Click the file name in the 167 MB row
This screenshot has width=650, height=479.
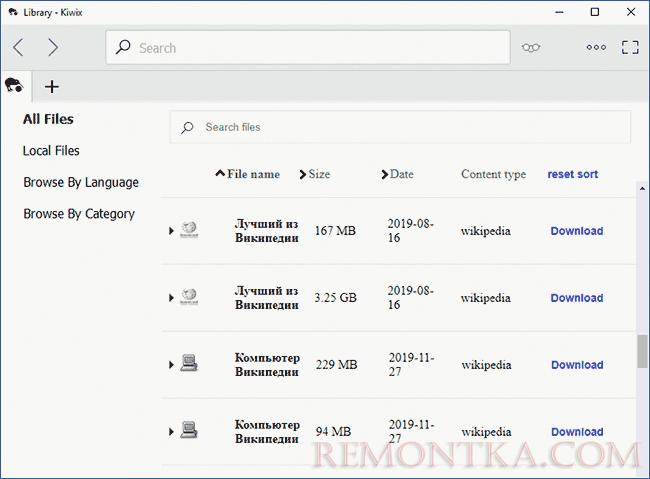tap(267, 231)
